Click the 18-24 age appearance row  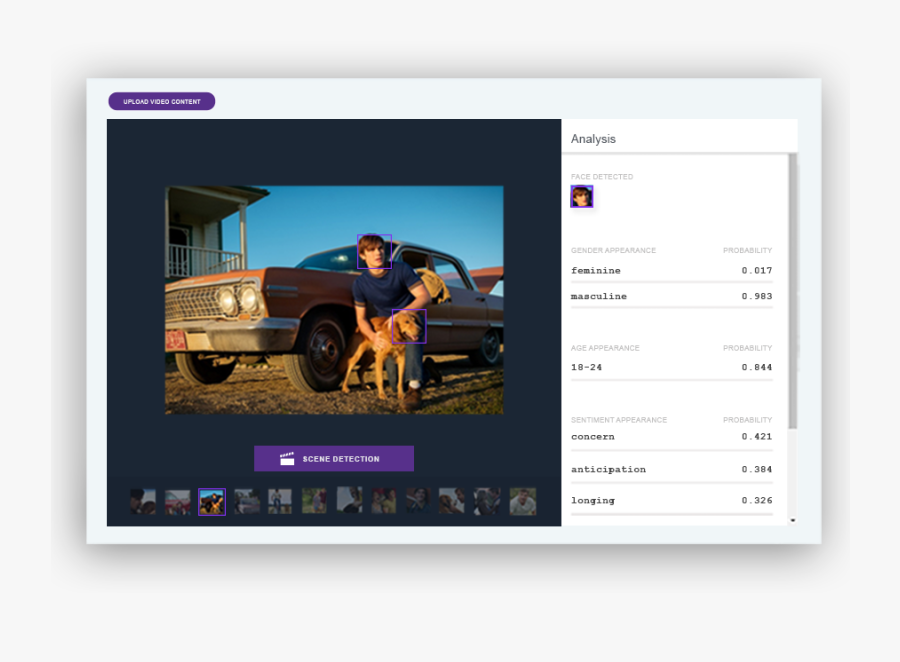(x=671, y=367)
